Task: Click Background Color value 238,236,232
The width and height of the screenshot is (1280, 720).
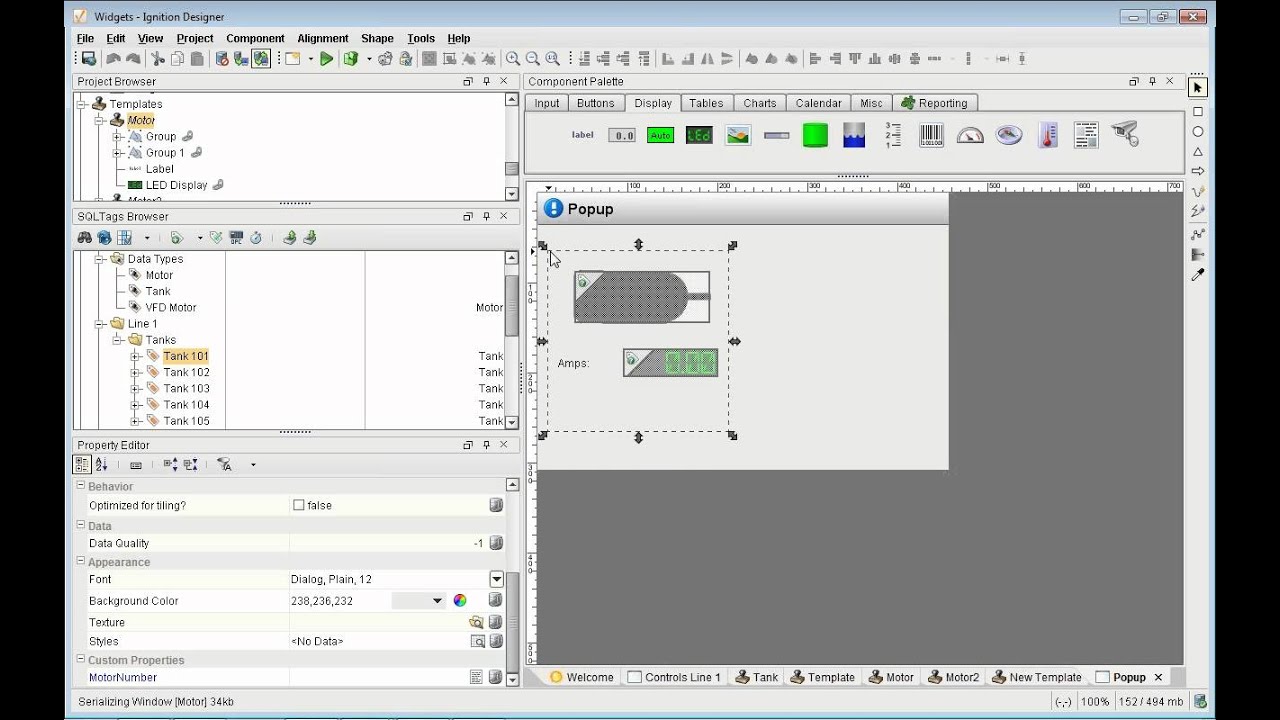Action: coord(322,601)
